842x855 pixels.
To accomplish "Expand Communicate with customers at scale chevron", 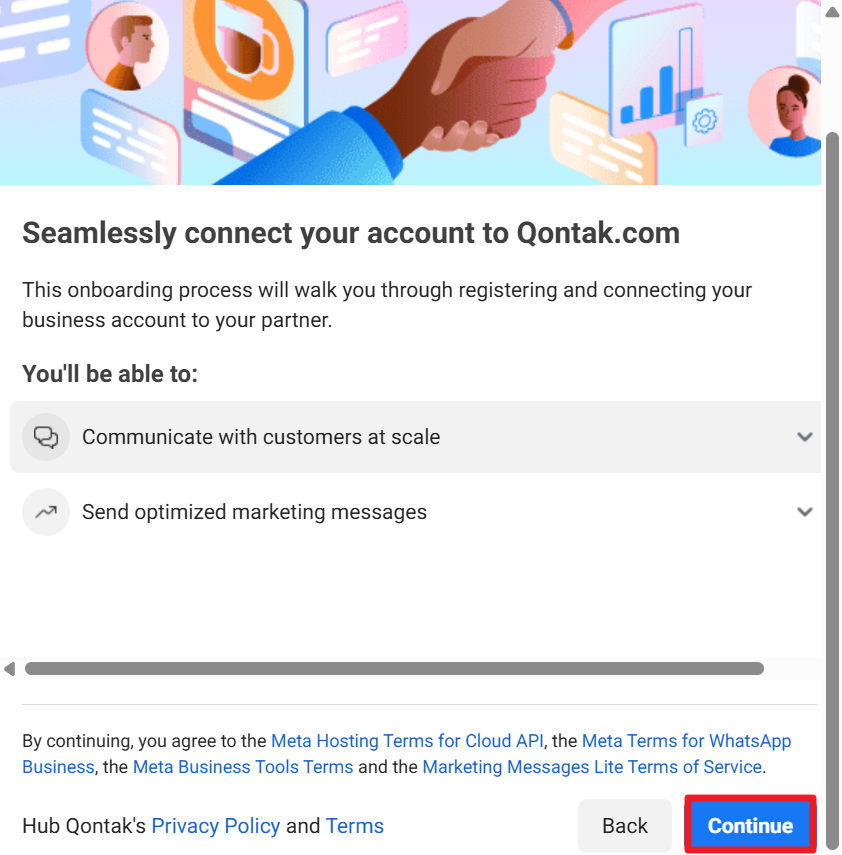I will click(x=805, y=437).
